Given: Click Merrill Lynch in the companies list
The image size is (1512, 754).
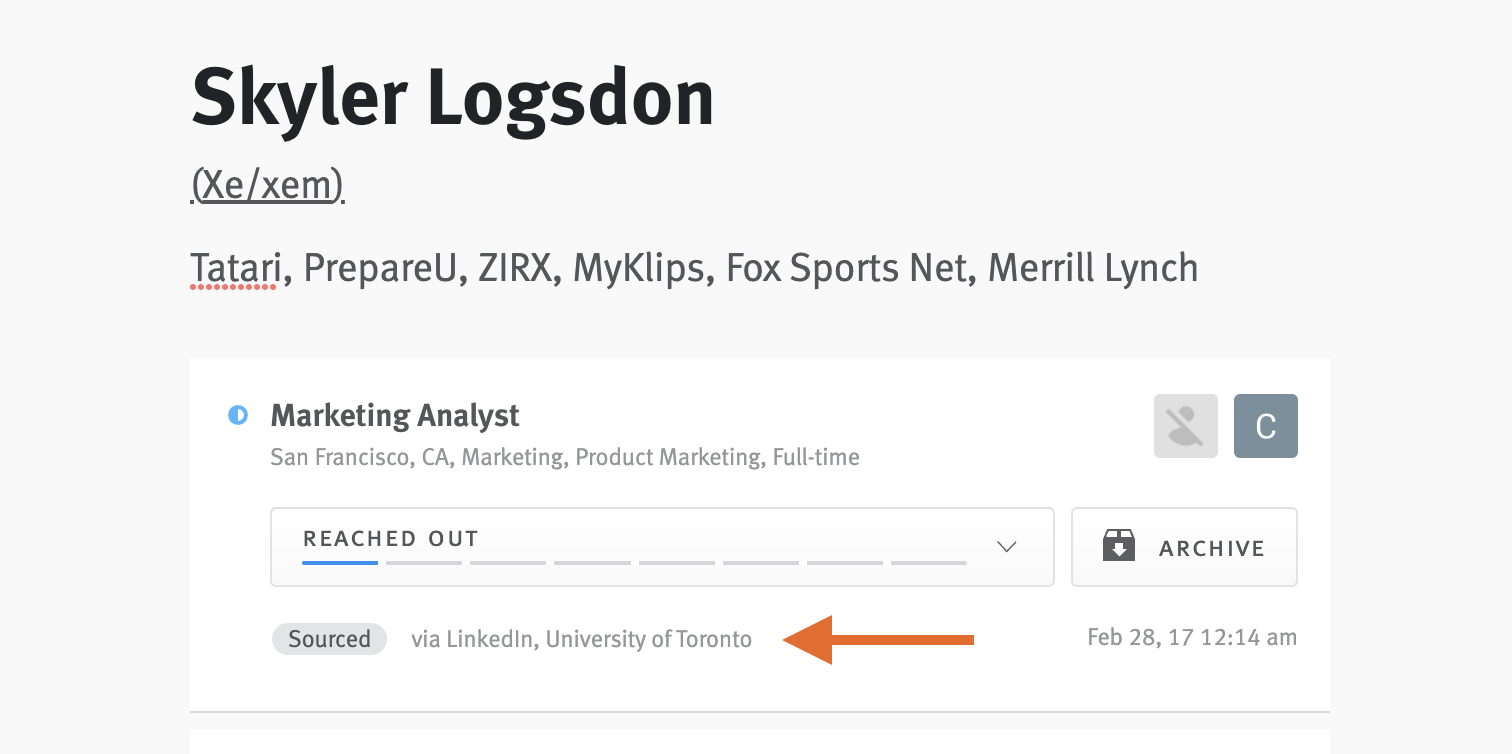Looking at the screenshot, I should pyautogui.click(x=1092, y=267).
